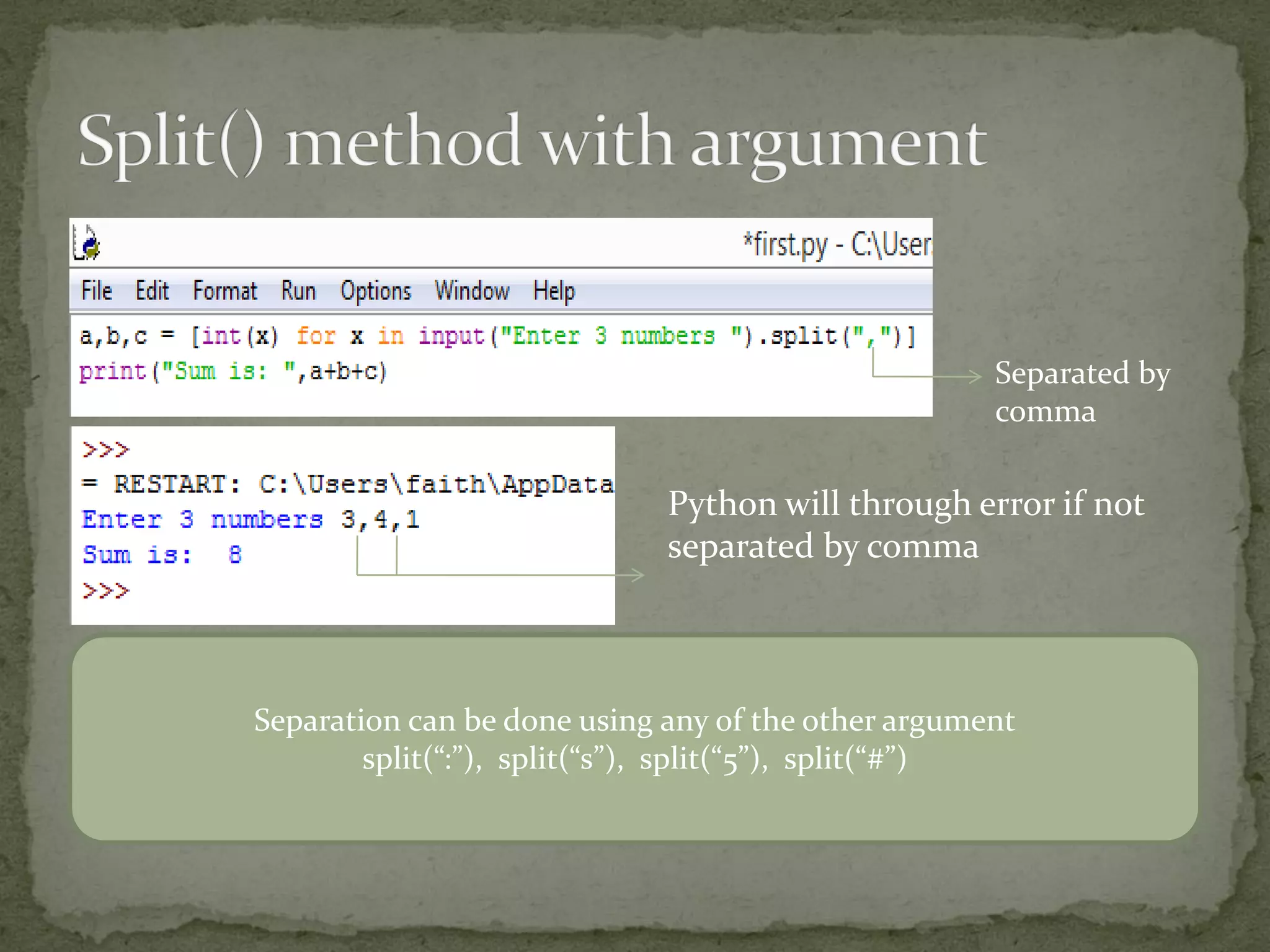
Task: Click the 'RESTART: C:\Users\faith\AppData' shell line
Action: pos(348,484)
